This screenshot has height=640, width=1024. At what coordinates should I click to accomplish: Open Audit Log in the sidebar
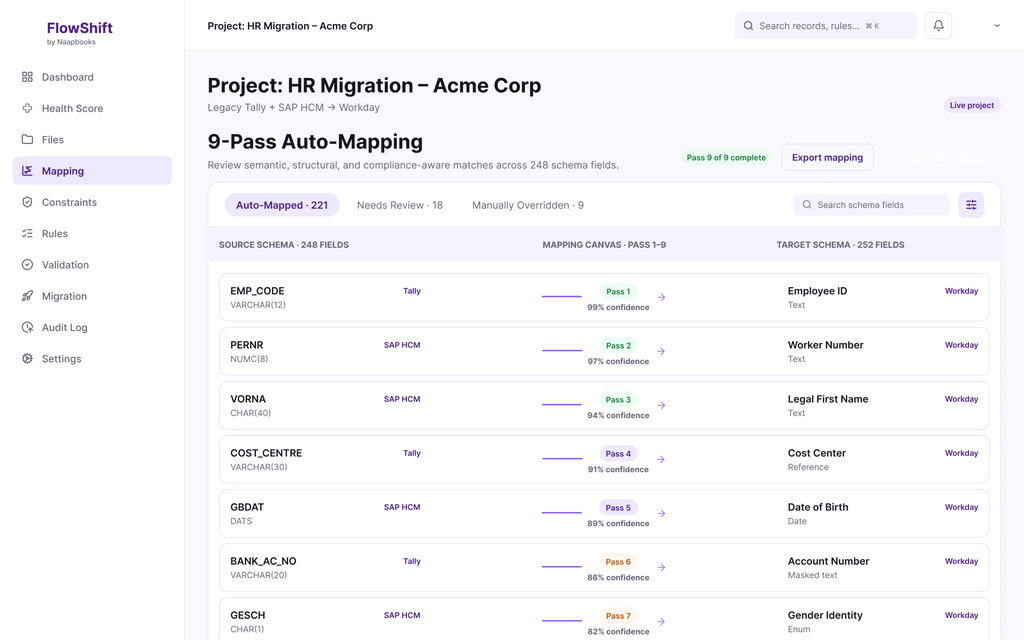[x=92, y=328]
